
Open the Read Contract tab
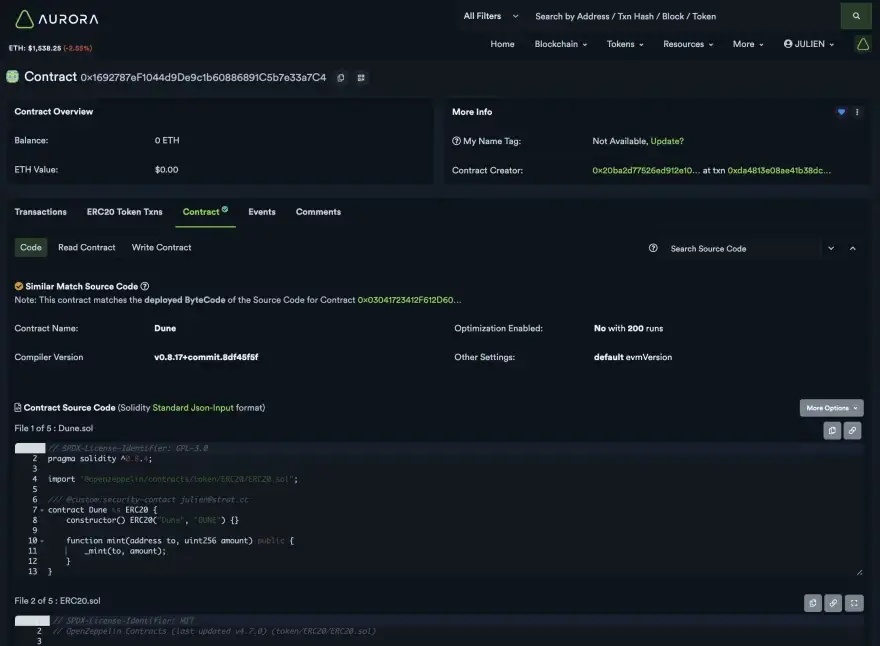(x=87, y=247)
